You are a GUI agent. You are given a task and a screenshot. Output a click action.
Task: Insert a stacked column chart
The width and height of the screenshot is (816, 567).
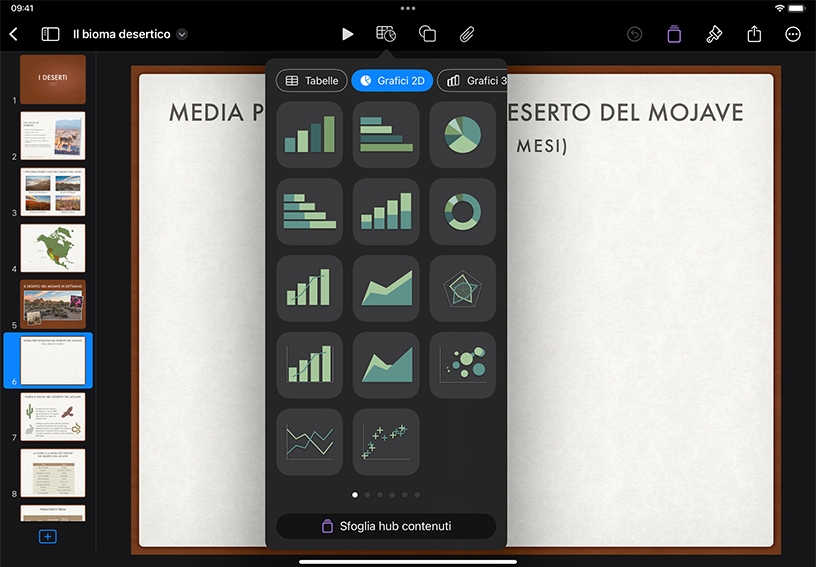[386, 211]
